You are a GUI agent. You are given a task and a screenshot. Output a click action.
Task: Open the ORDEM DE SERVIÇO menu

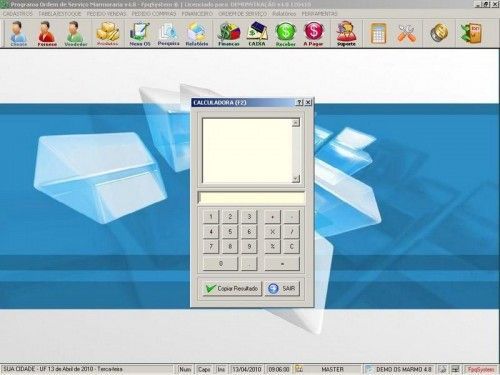[x=242, y=14]
